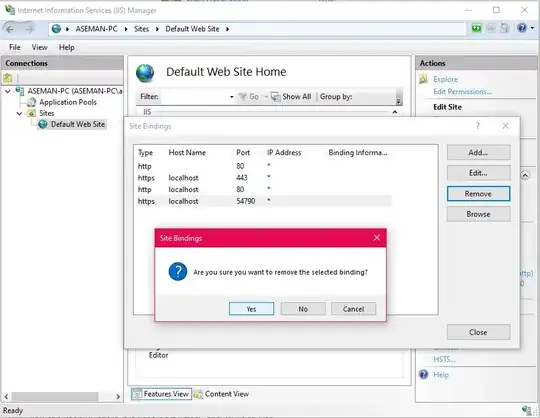Image resolution: width=540 pixels, height=418 pixels.
Task: Open the help question mark of Site Bindings
Action: coord(477,126)
